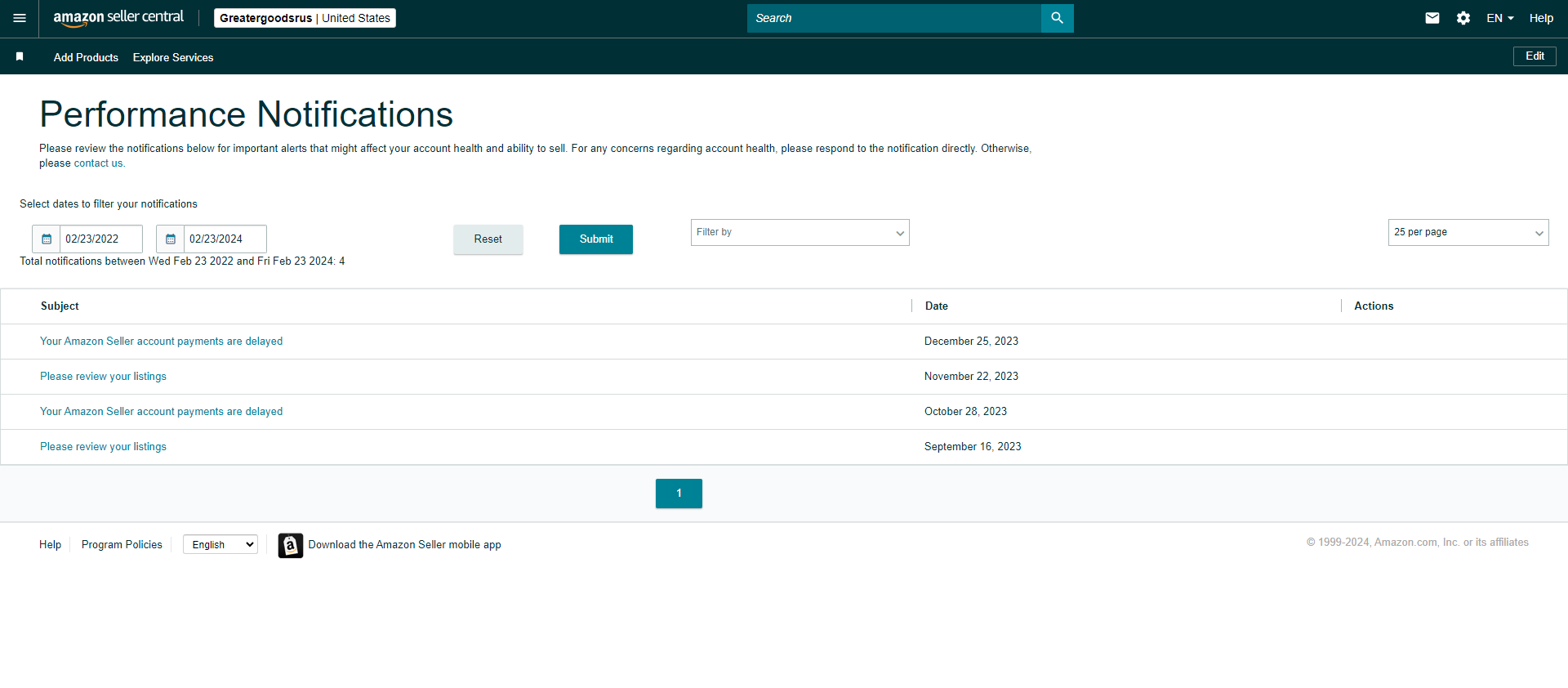
Task: Open the Greatergoodsrus United States account switcher
Action: click(305, 18)
